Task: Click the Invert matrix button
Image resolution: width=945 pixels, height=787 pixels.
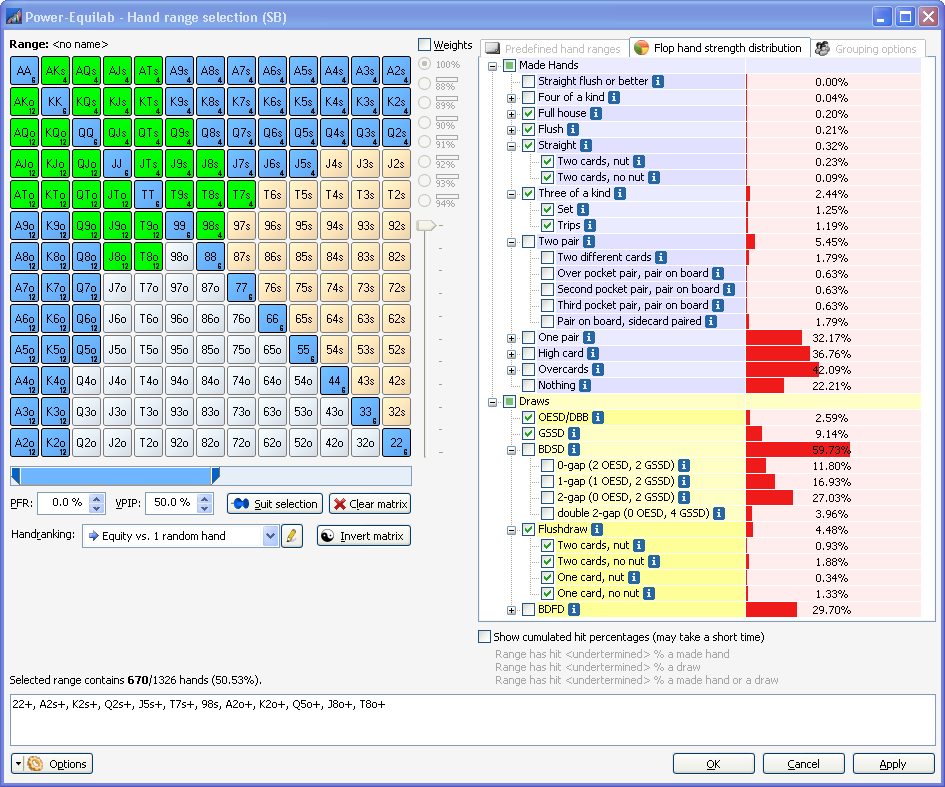Action: point(363,536)
